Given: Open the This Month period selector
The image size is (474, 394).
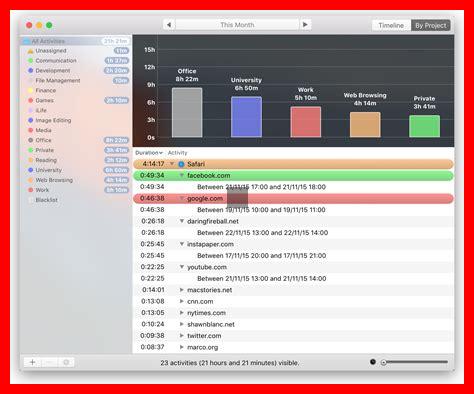Looking at the screenshot, I should pyautogui.click(x=237, y=25).
